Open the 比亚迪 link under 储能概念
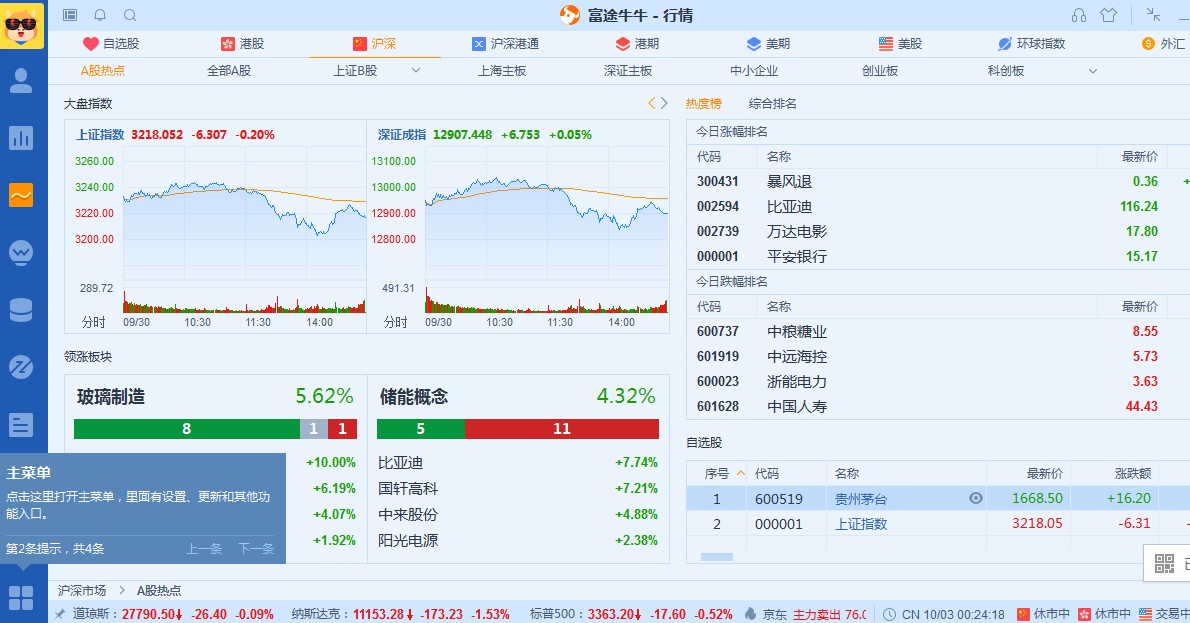Image resolution: width=1190 pixels, height=623 pixels. click(x=401, y=462)
